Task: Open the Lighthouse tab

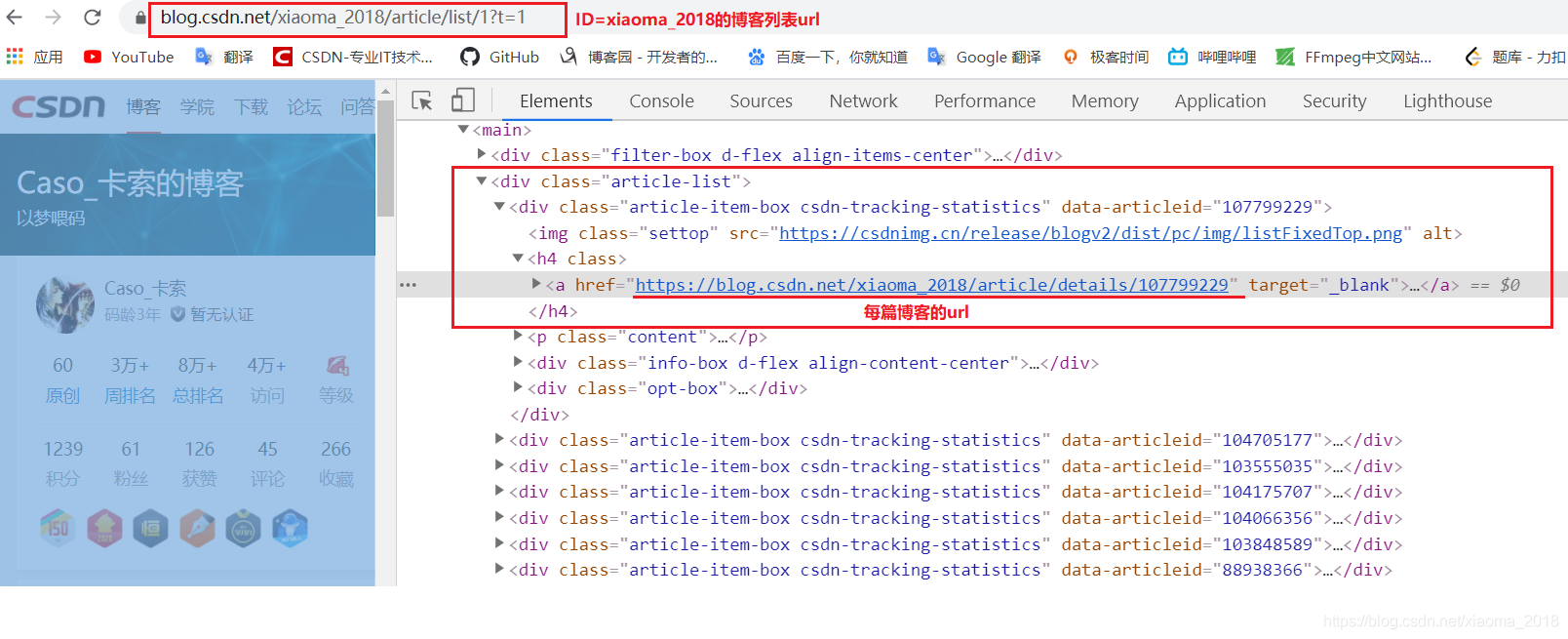Action: 1447,100
